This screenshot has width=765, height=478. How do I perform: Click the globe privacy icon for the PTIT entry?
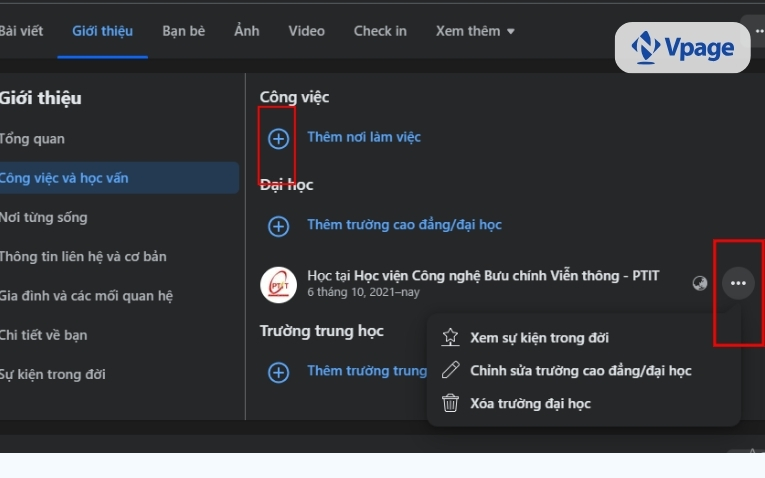point(700,283)
